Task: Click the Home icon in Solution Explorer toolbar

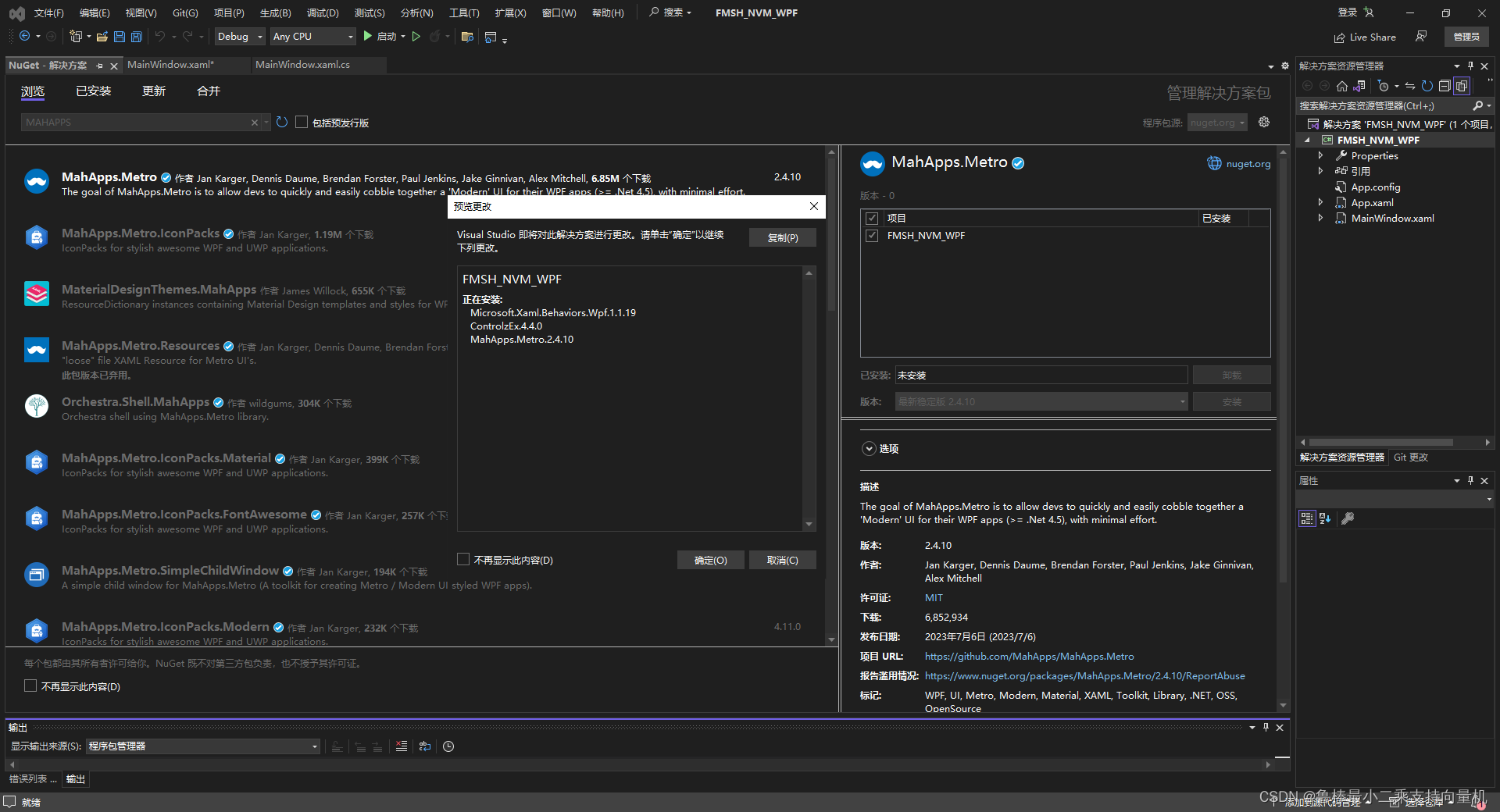Action: [x=1342, y=86]
